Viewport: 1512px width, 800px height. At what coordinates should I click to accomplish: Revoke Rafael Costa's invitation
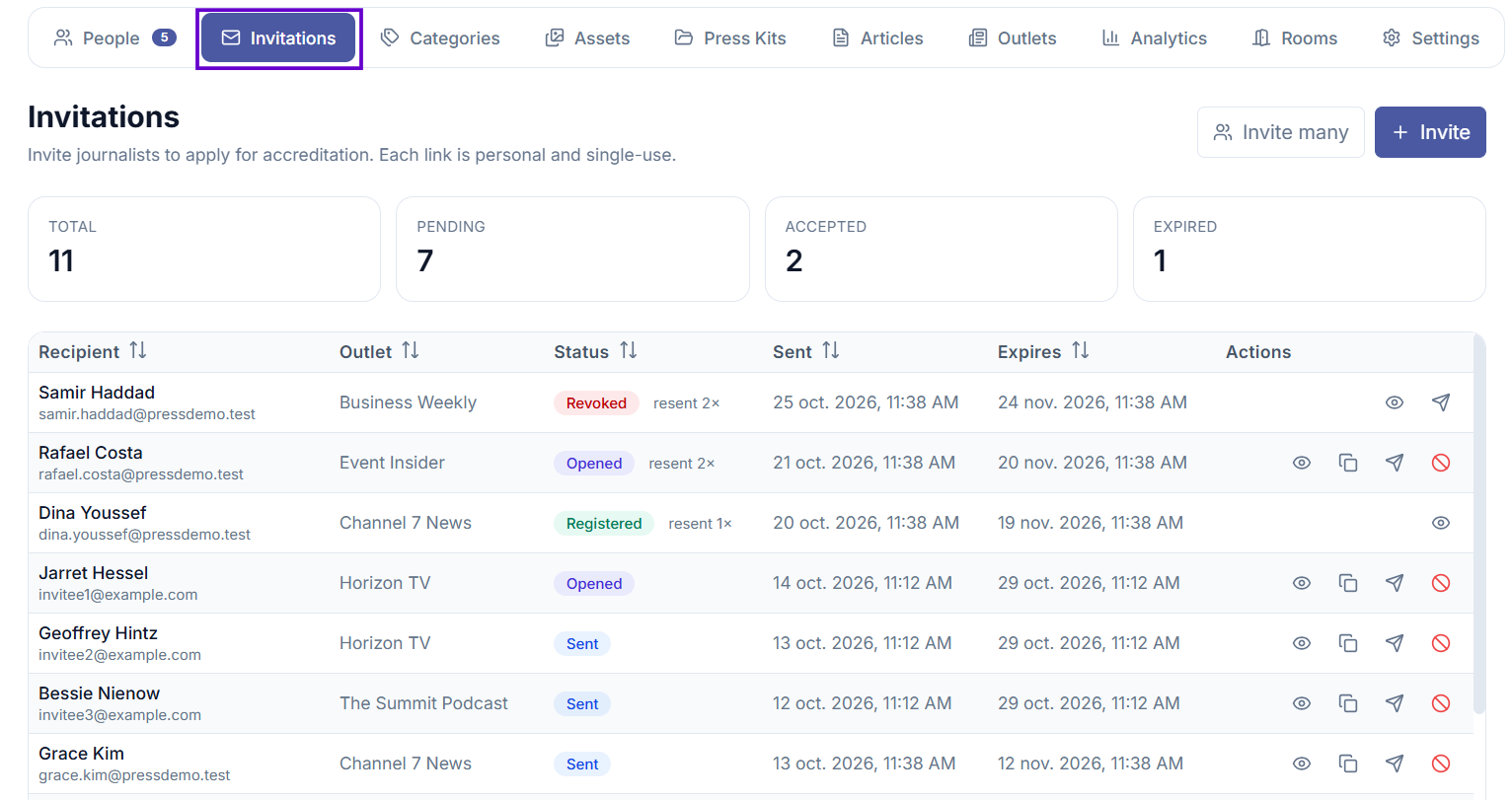tap(1441, 463)
